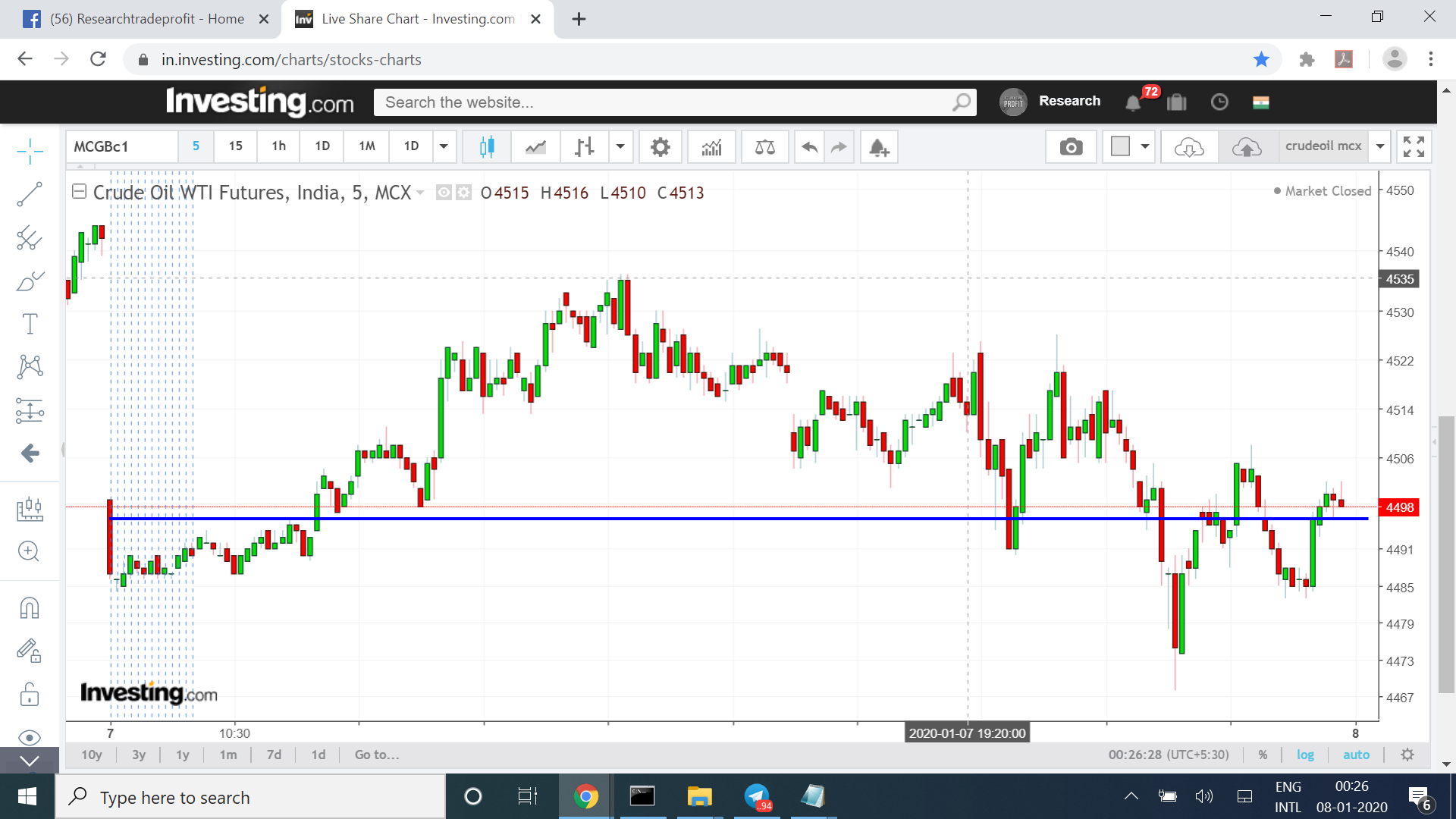1456x819 pixels.
Task: Select the zoom in tool
Action: pos(30,551)
